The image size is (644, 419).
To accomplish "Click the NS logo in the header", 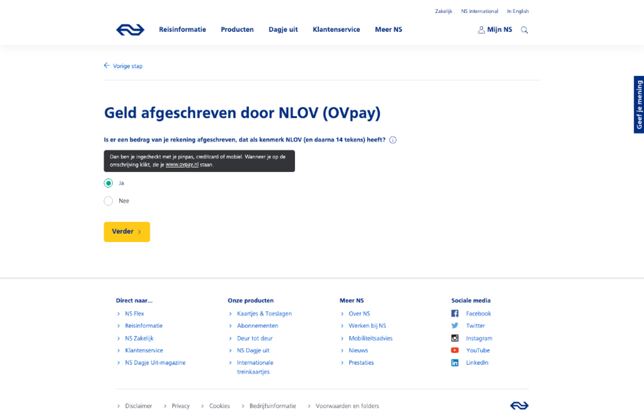I will click(x=130, y=30).
